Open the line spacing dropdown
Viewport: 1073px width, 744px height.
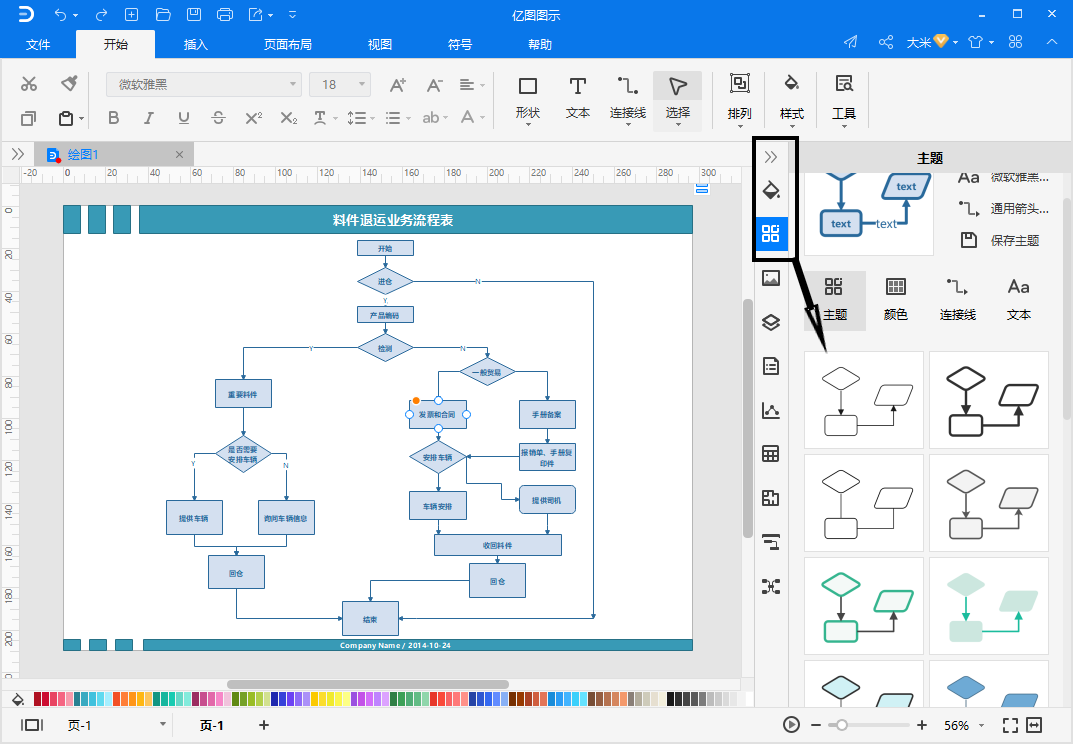(361, 118)
